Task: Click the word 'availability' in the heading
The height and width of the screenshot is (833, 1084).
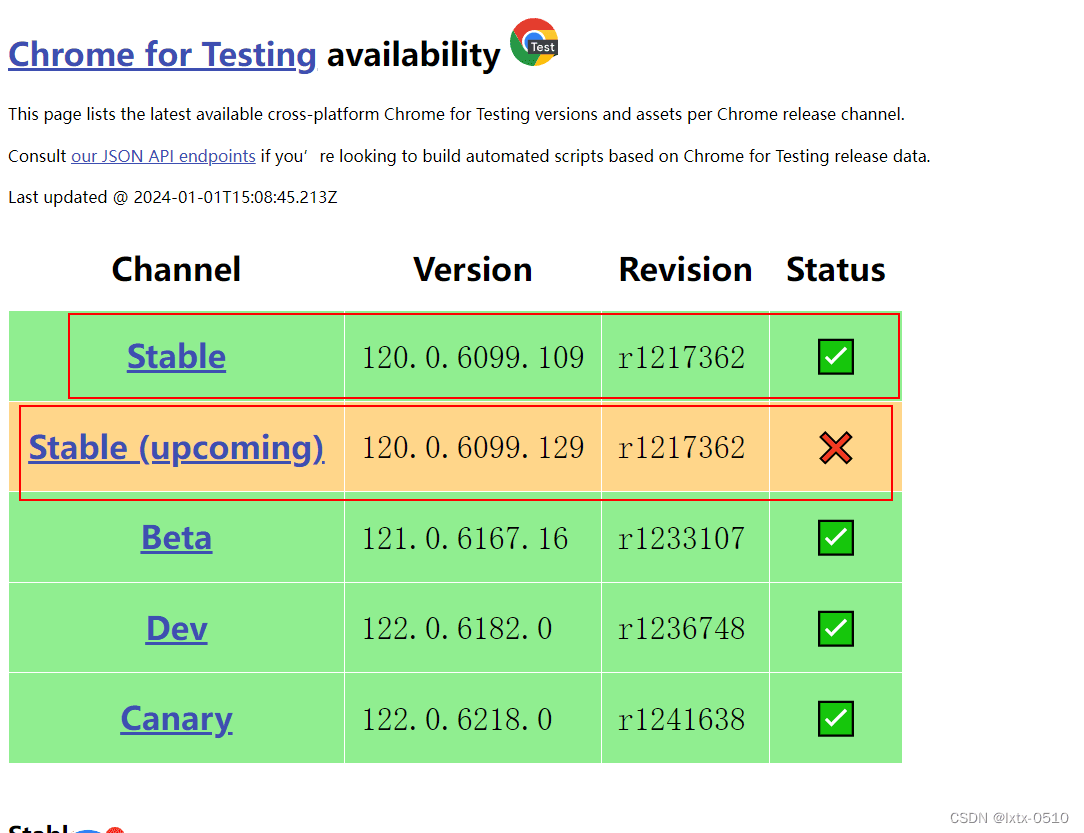Action: click(x=413, y=55)
